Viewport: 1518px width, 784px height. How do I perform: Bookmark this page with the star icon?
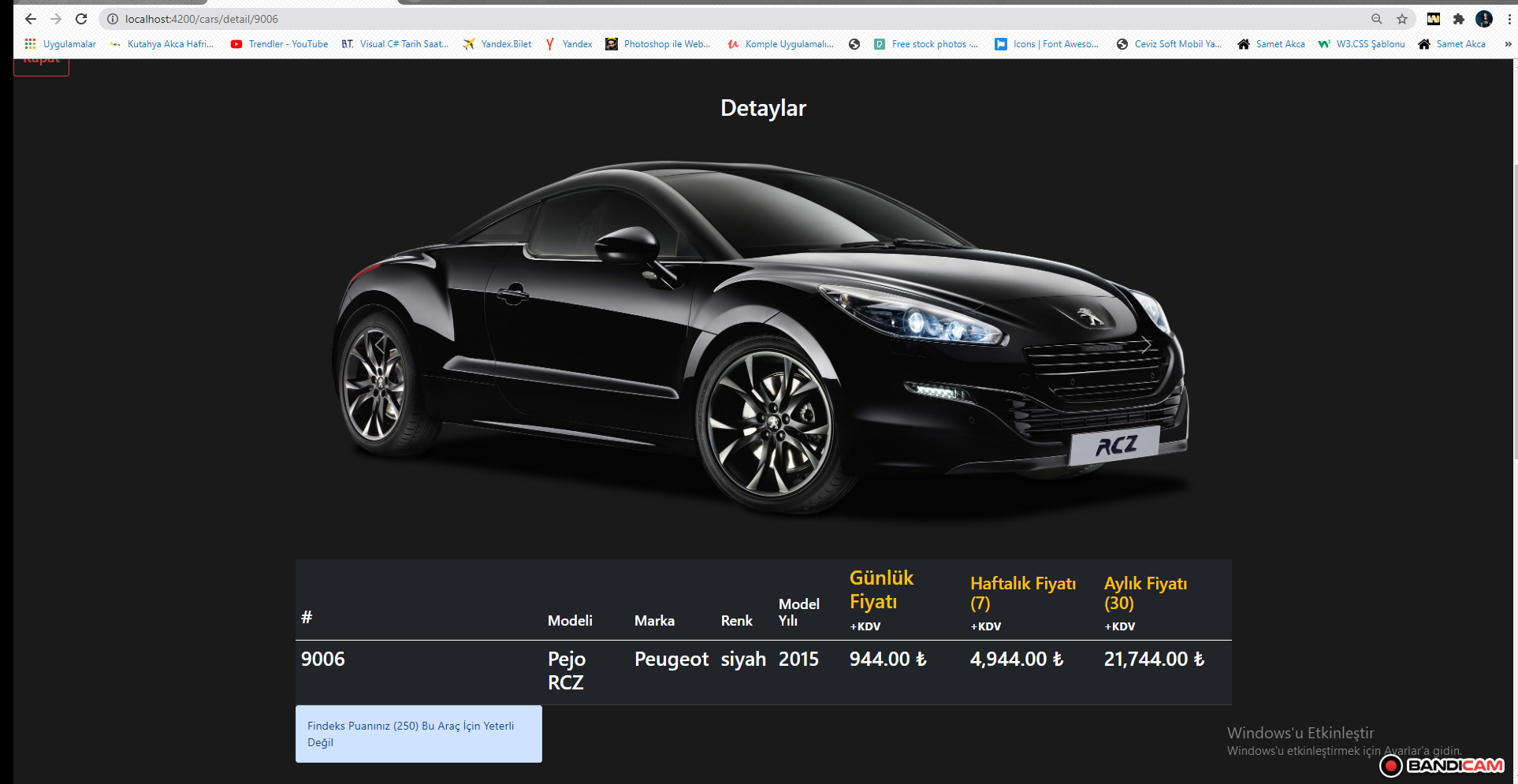[x=1402, y=19]
